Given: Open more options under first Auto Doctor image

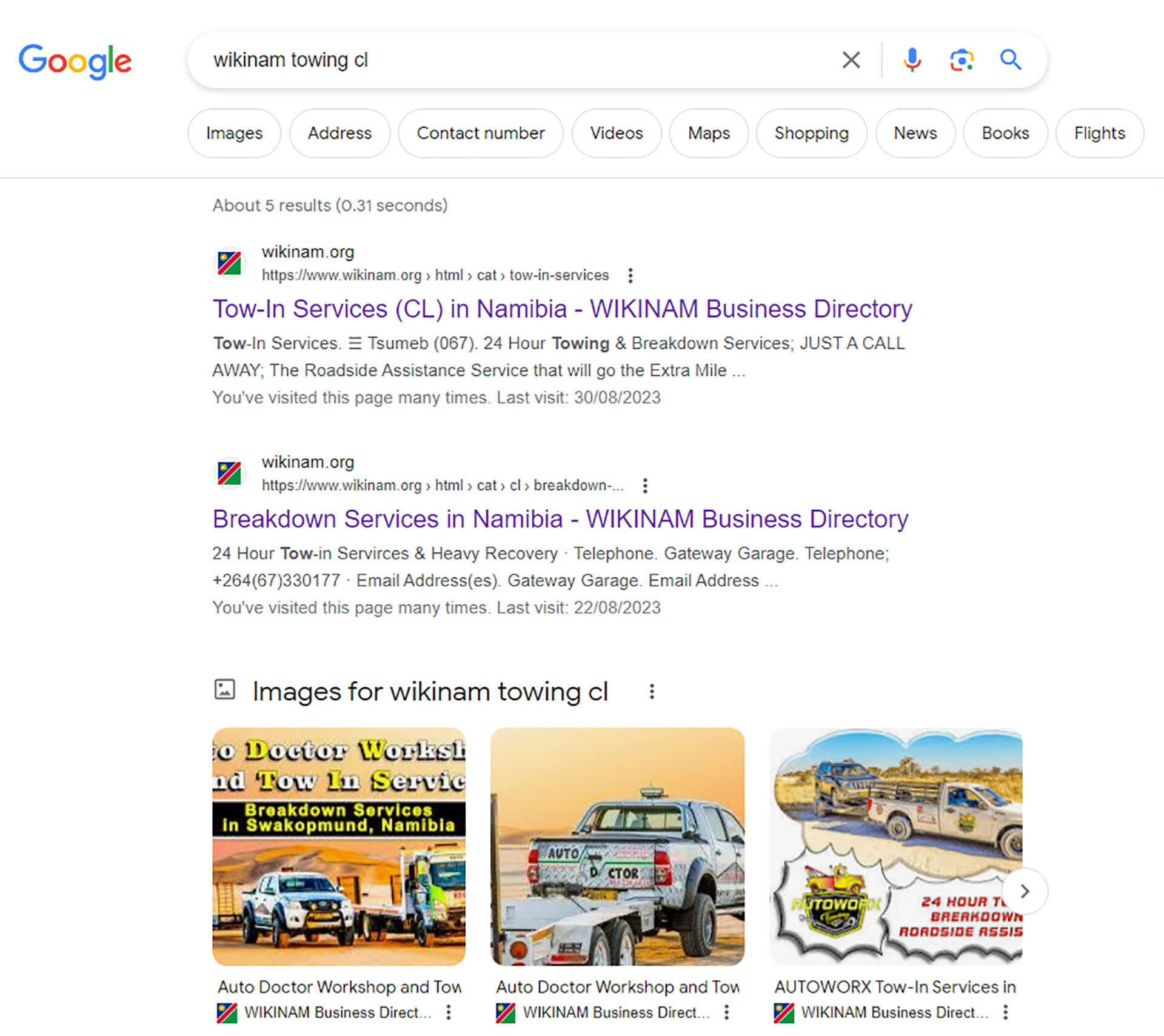Looking at the screenshot, I should pyautogui.click(x=449, y=1012).
